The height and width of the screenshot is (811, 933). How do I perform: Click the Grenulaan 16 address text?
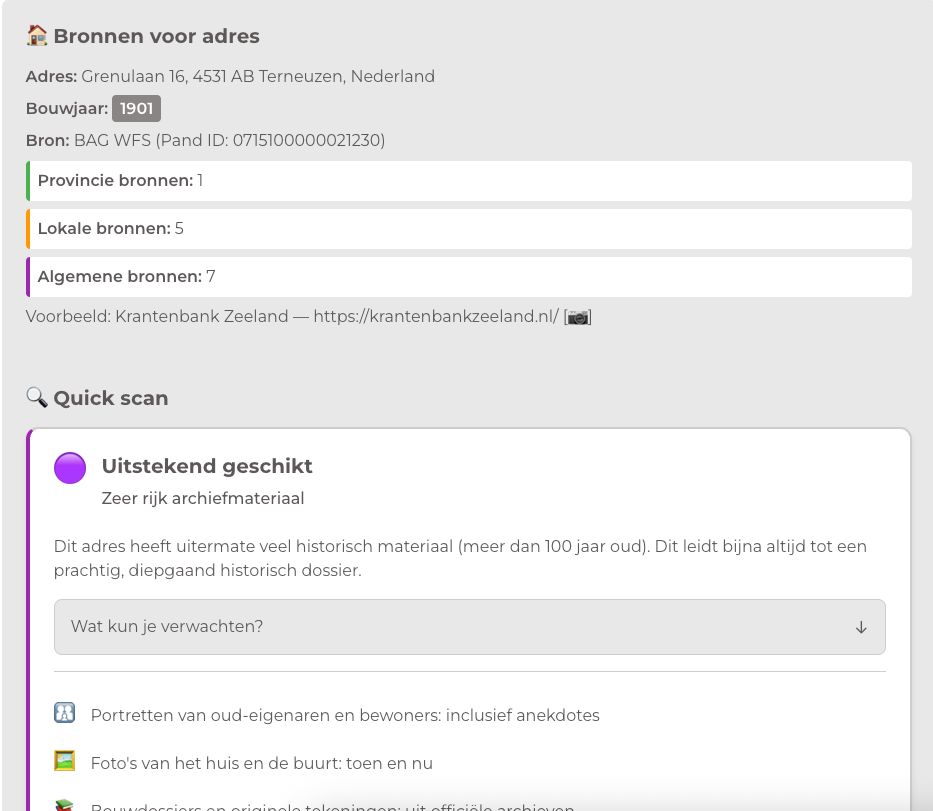click(258, 77)
